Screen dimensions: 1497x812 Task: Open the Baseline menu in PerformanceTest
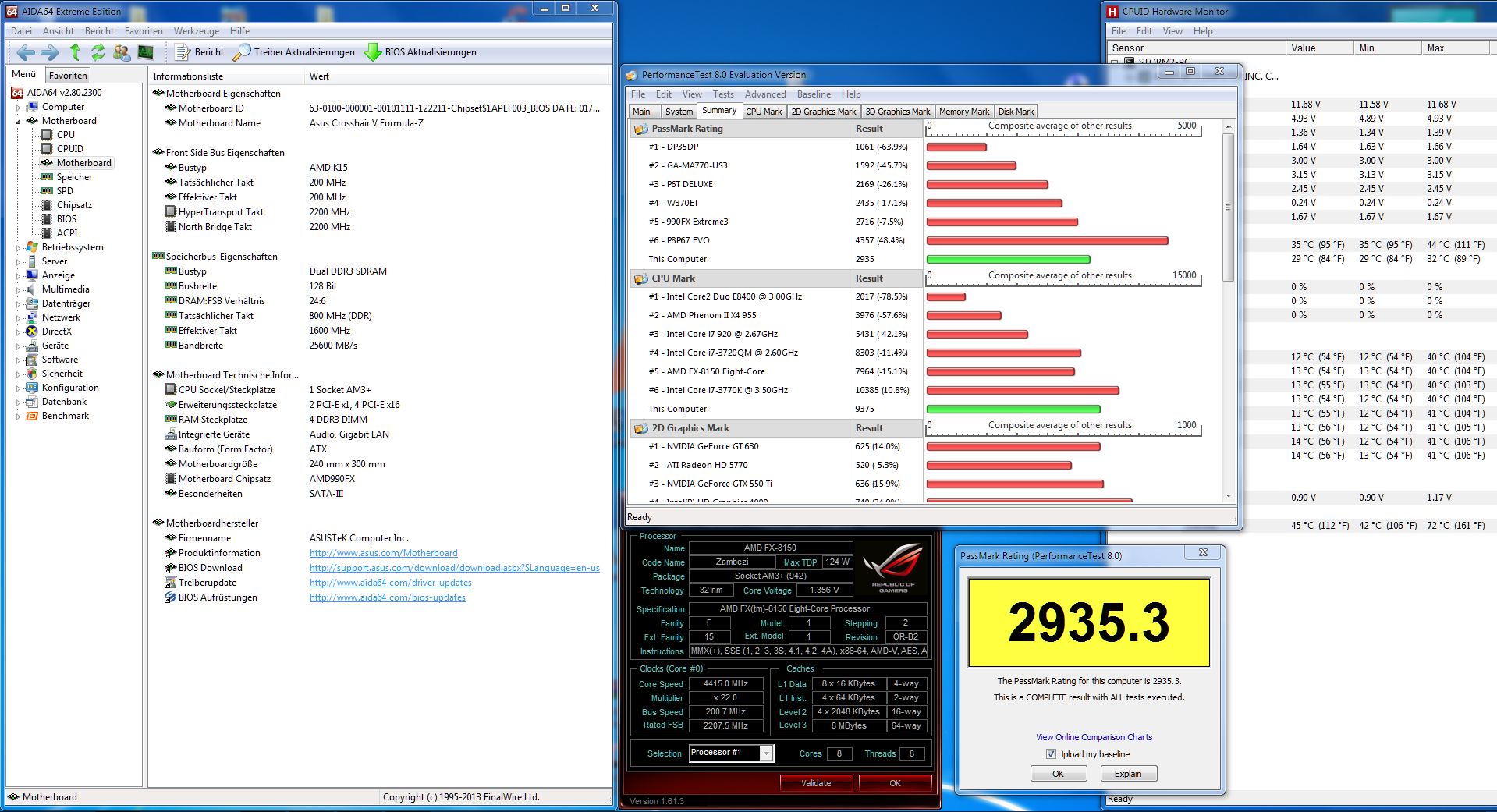click(x=814, y=94)
